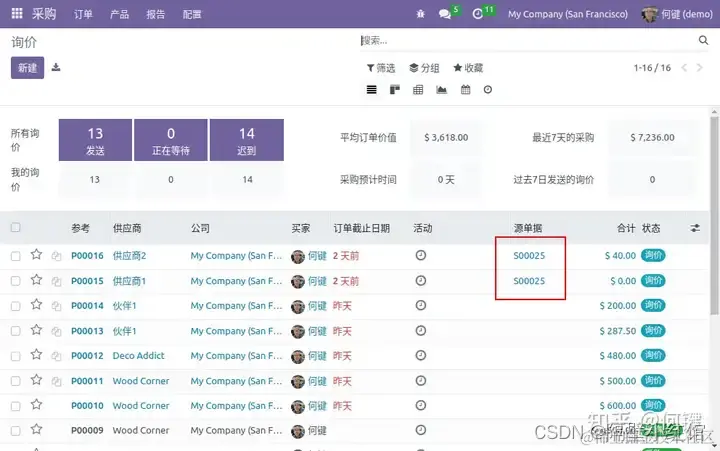Click the 采购 app title

coord(44,14)
